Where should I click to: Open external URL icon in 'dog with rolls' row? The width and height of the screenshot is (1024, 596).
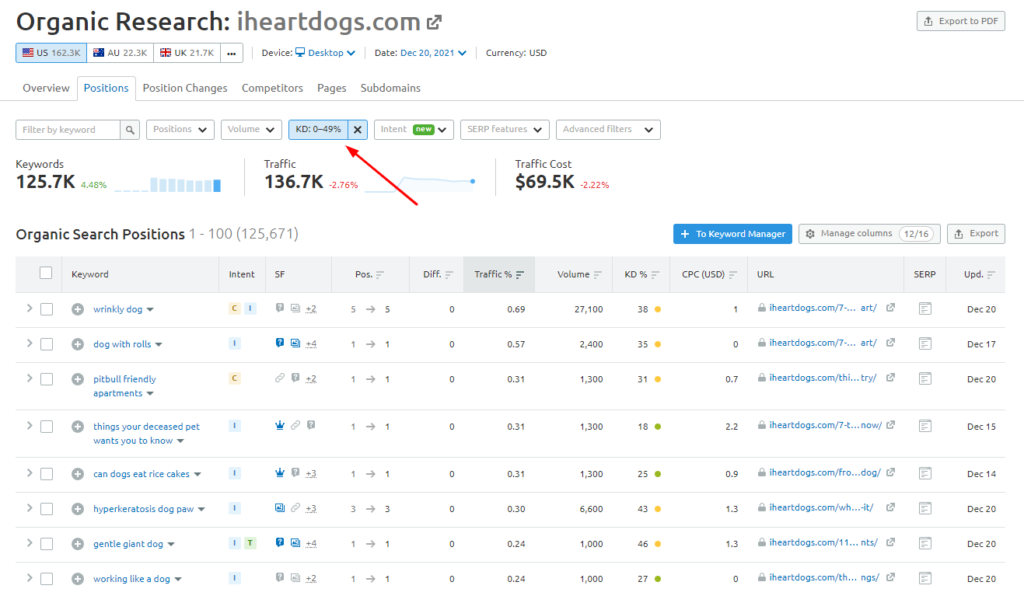coord(890,343)
